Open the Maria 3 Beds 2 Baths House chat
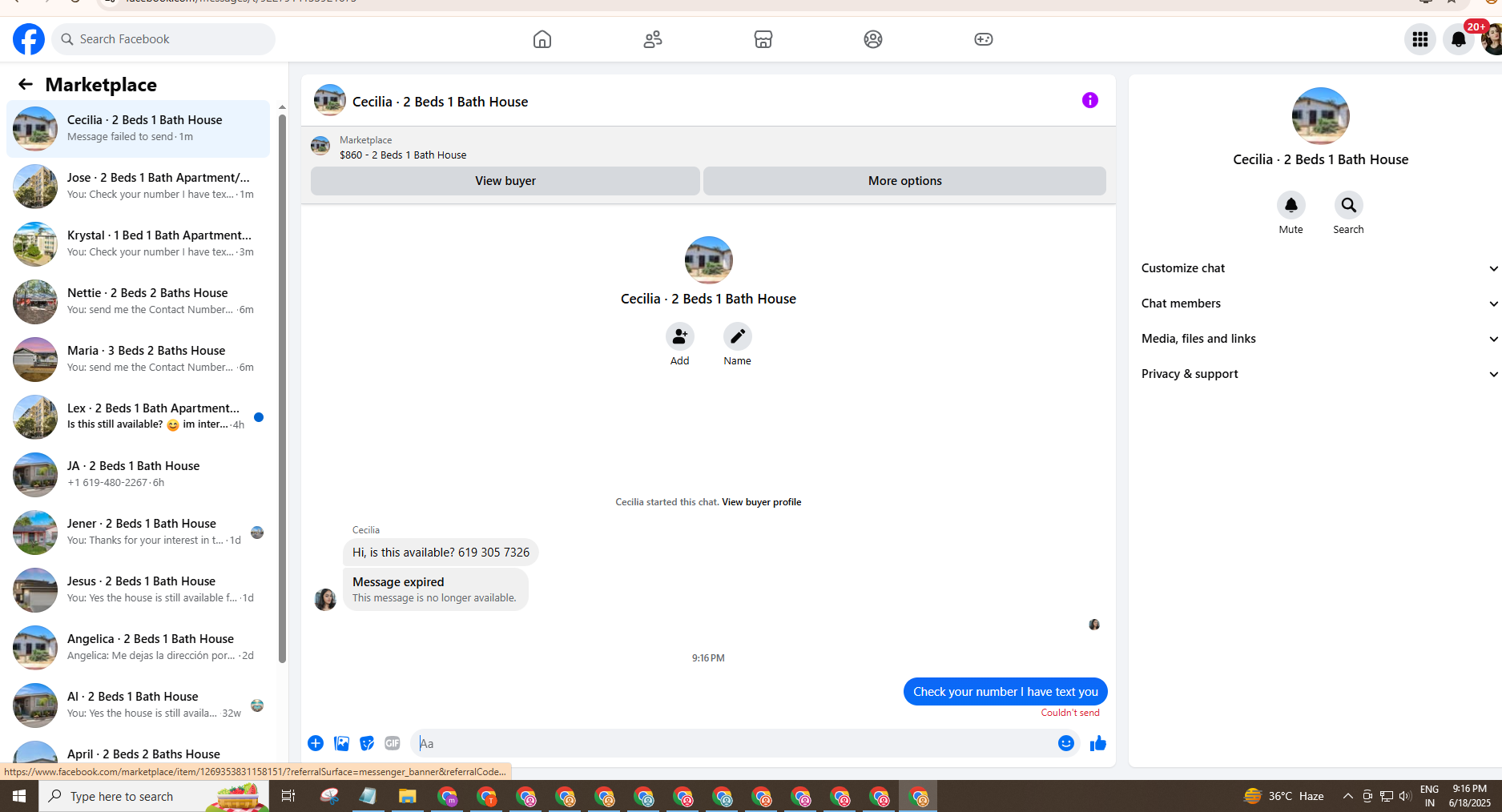Image resolution: width=1502 pixels, height=812 pixels. point(138,359)
